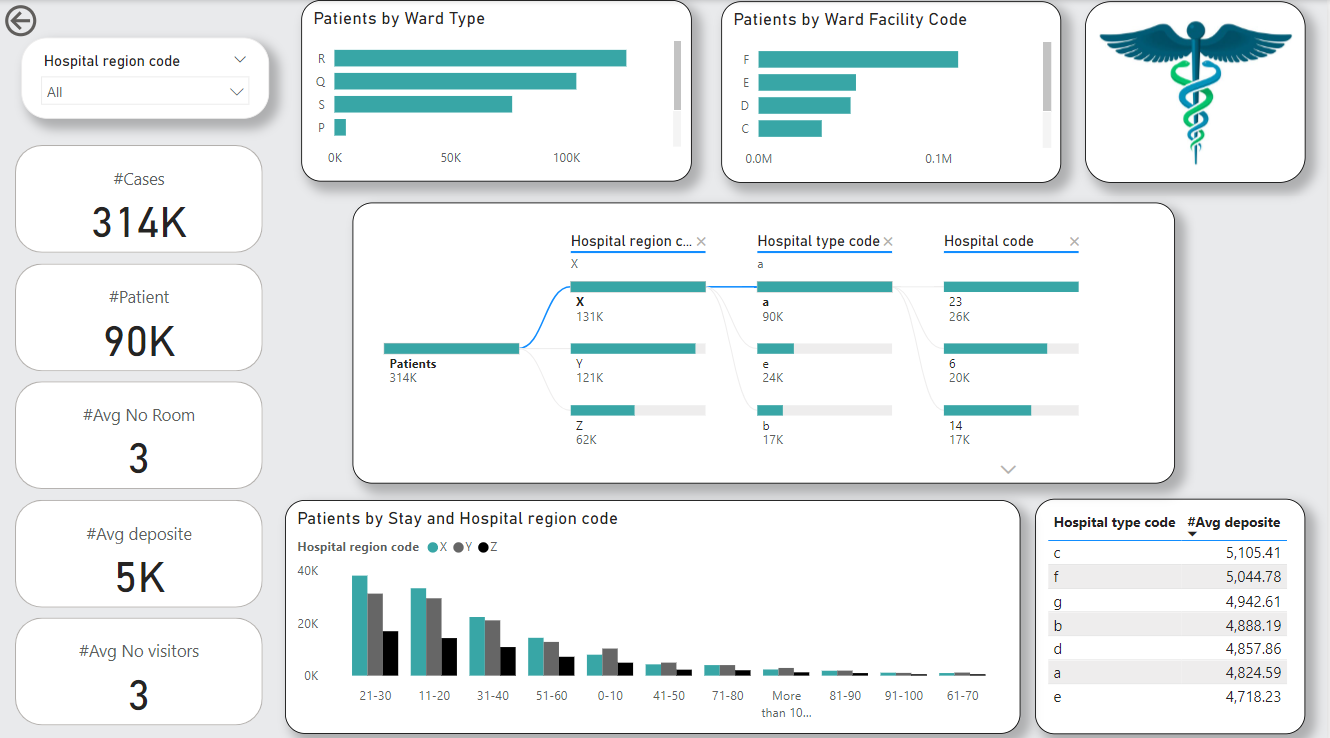Click the #Cases 314K card
The image size is (1330, 738).
139,200
